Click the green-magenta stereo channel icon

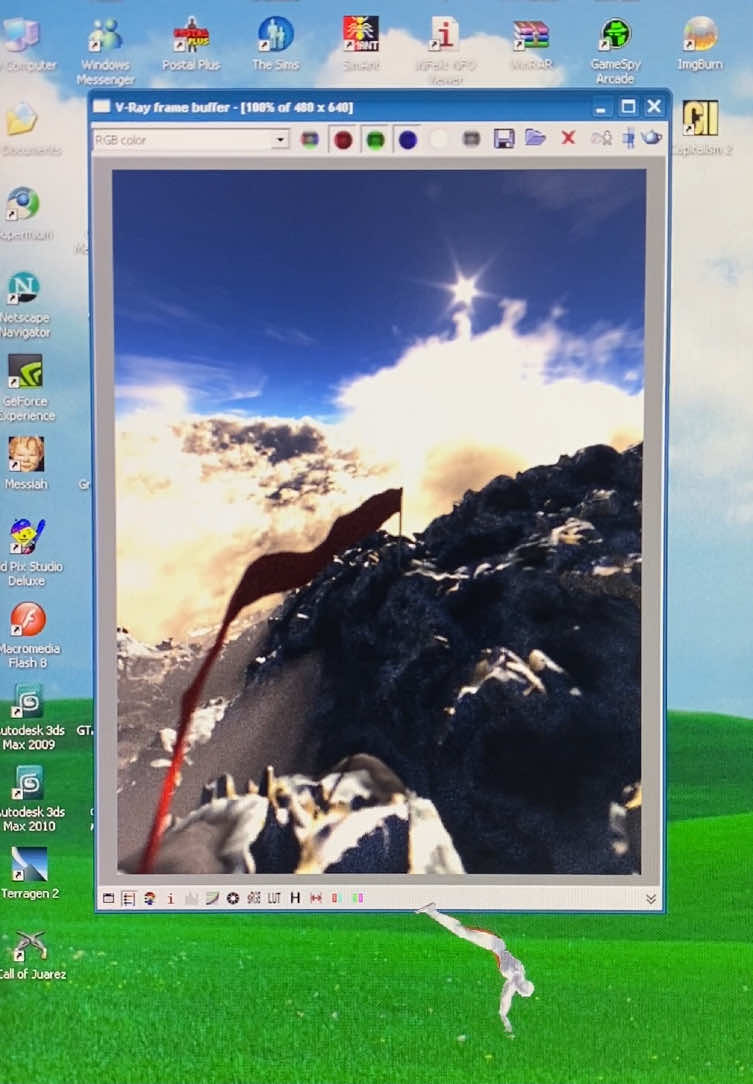357,898
